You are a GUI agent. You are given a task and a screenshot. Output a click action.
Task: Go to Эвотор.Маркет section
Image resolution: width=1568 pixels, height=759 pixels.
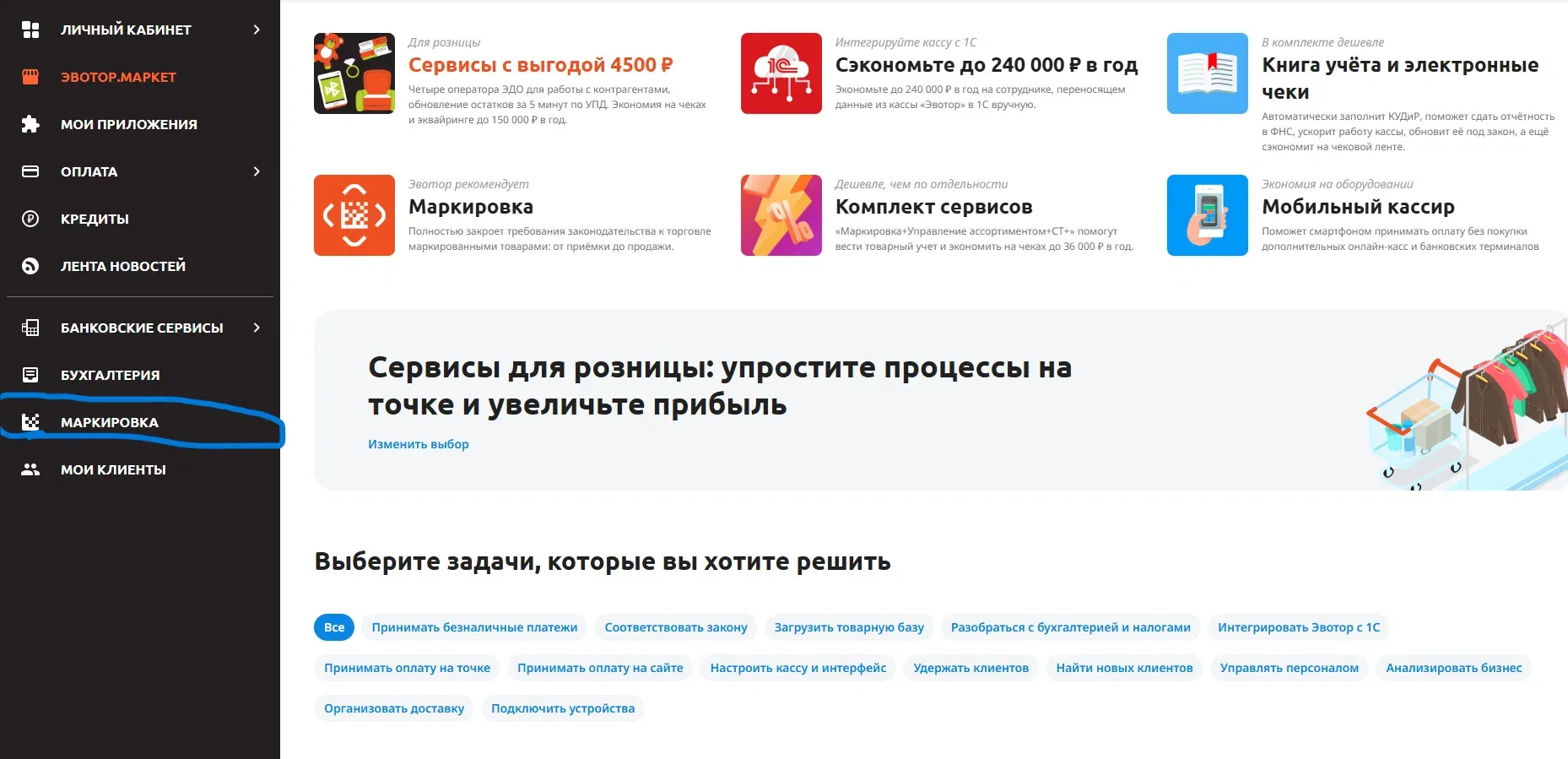[118, 77]
